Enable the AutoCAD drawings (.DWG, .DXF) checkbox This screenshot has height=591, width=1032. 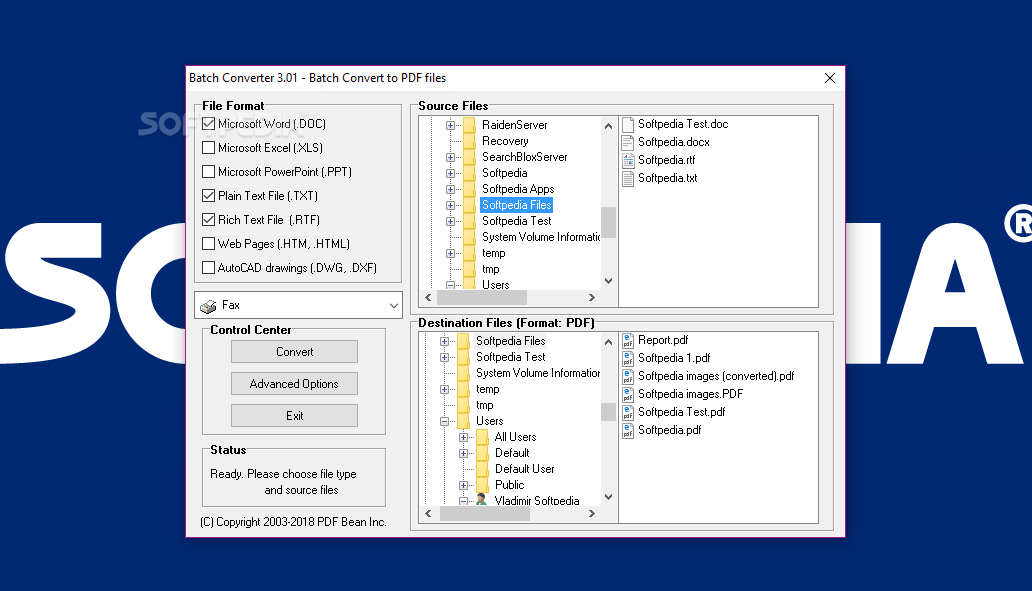pyautogui.click(x=209, y=268)
